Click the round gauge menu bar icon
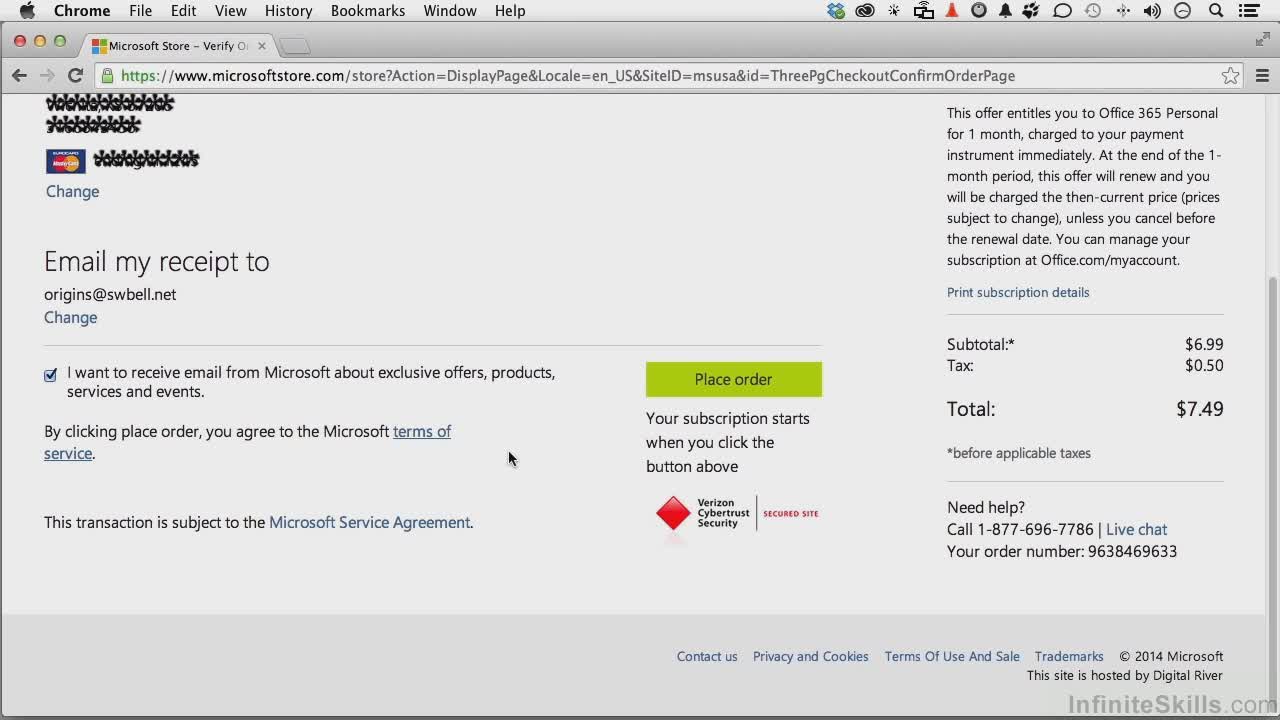The image size is (1280, 720). 1183,11
